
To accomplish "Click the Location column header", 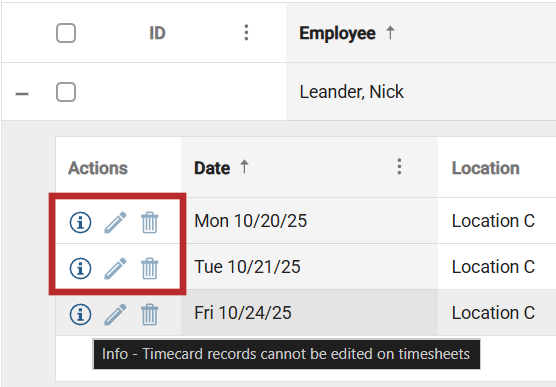I will point(485,168).
